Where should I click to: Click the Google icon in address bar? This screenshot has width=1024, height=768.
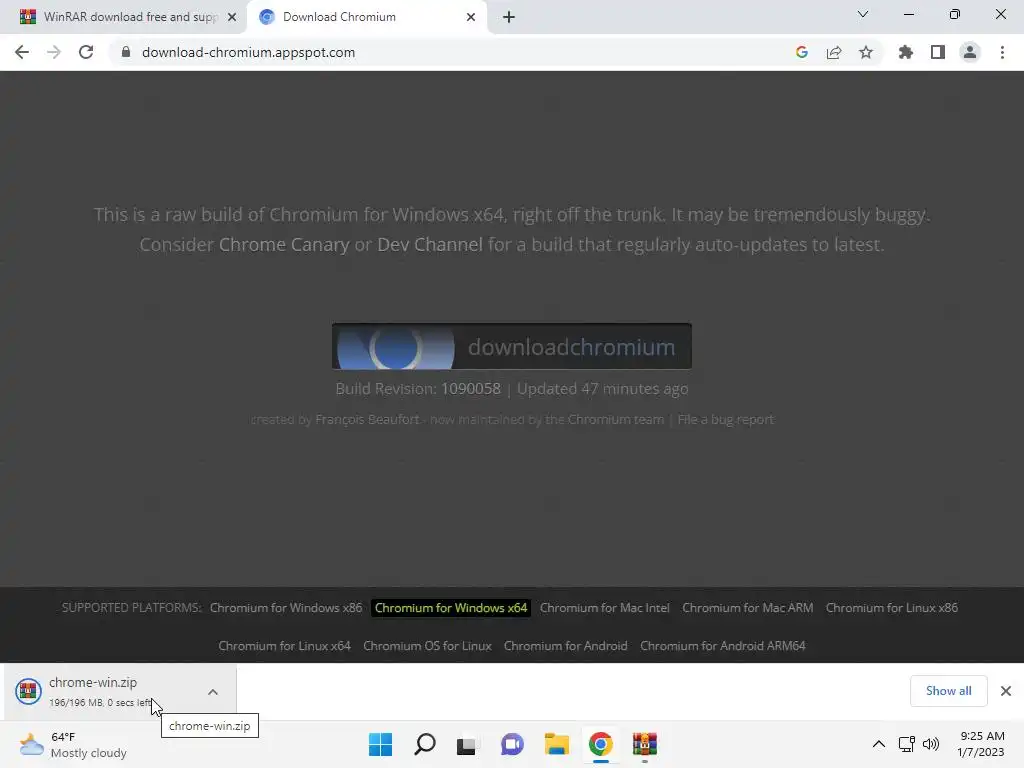pyautogui.click(x=802, y=52)
